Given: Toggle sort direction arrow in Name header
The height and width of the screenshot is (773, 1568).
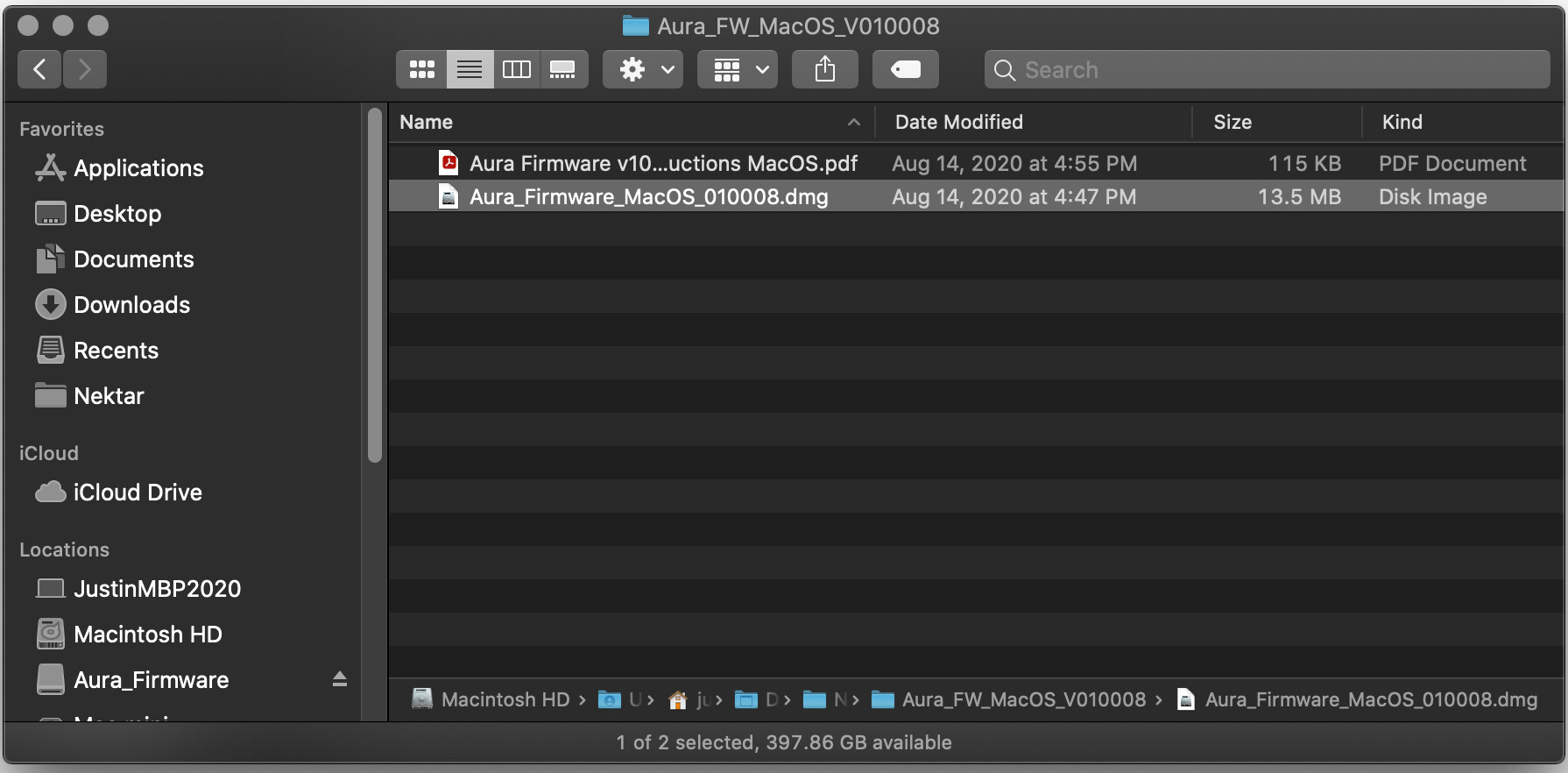Looking at the screenshot, I should [x=854, y=123].
